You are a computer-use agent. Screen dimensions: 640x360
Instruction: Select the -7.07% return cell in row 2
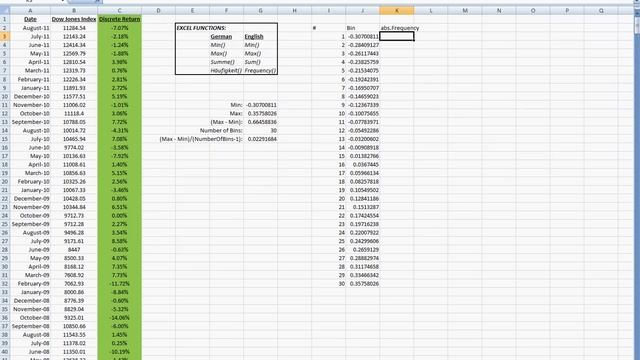(x=120, y=28)
